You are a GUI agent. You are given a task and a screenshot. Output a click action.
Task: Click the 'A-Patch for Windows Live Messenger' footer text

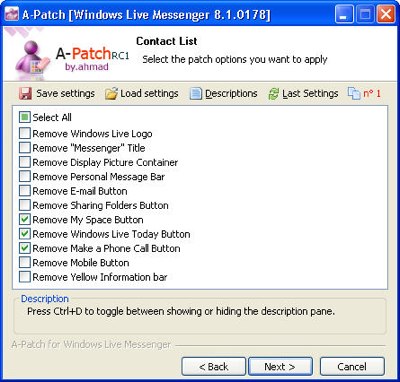click(91, 344)
